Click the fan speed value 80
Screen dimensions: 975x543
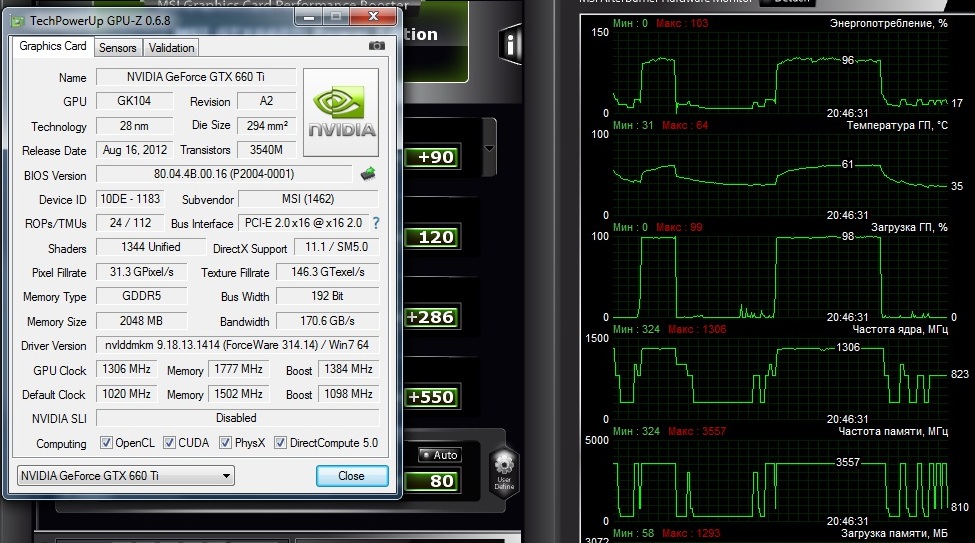(x=433, y=481)
